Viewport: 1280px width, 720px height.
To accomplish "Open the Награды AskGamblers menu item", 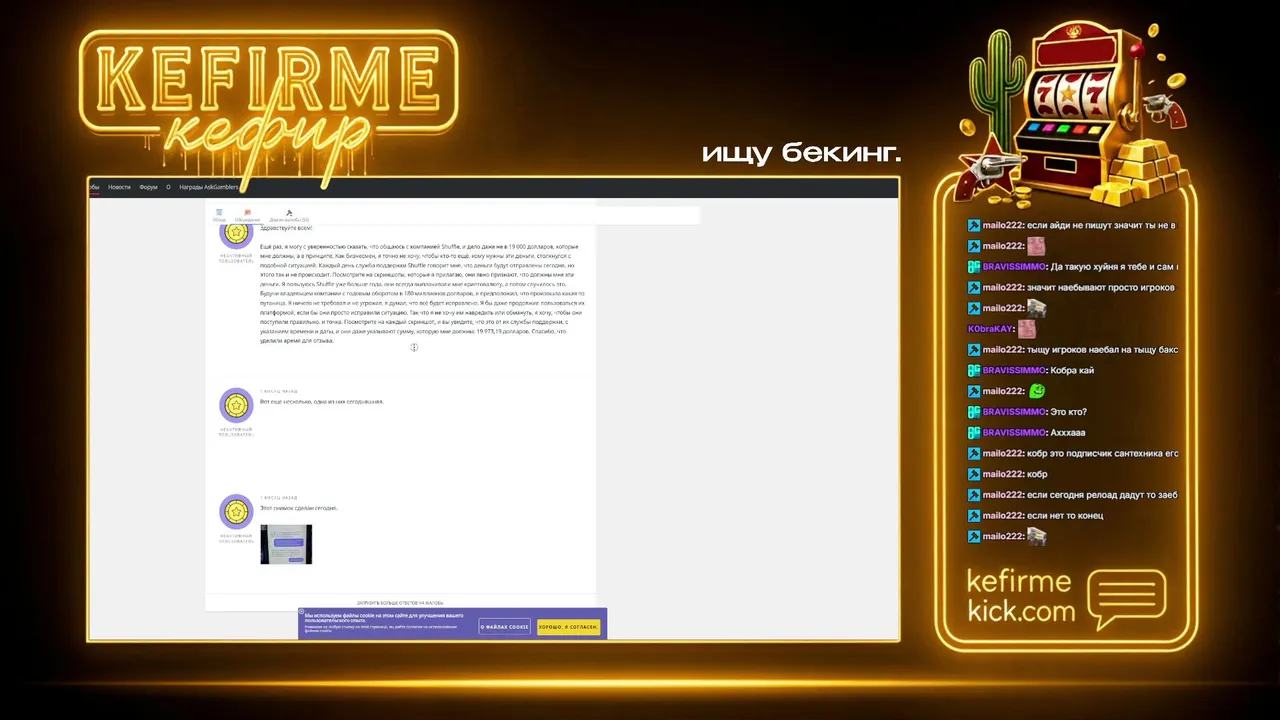I will point(209,187).
